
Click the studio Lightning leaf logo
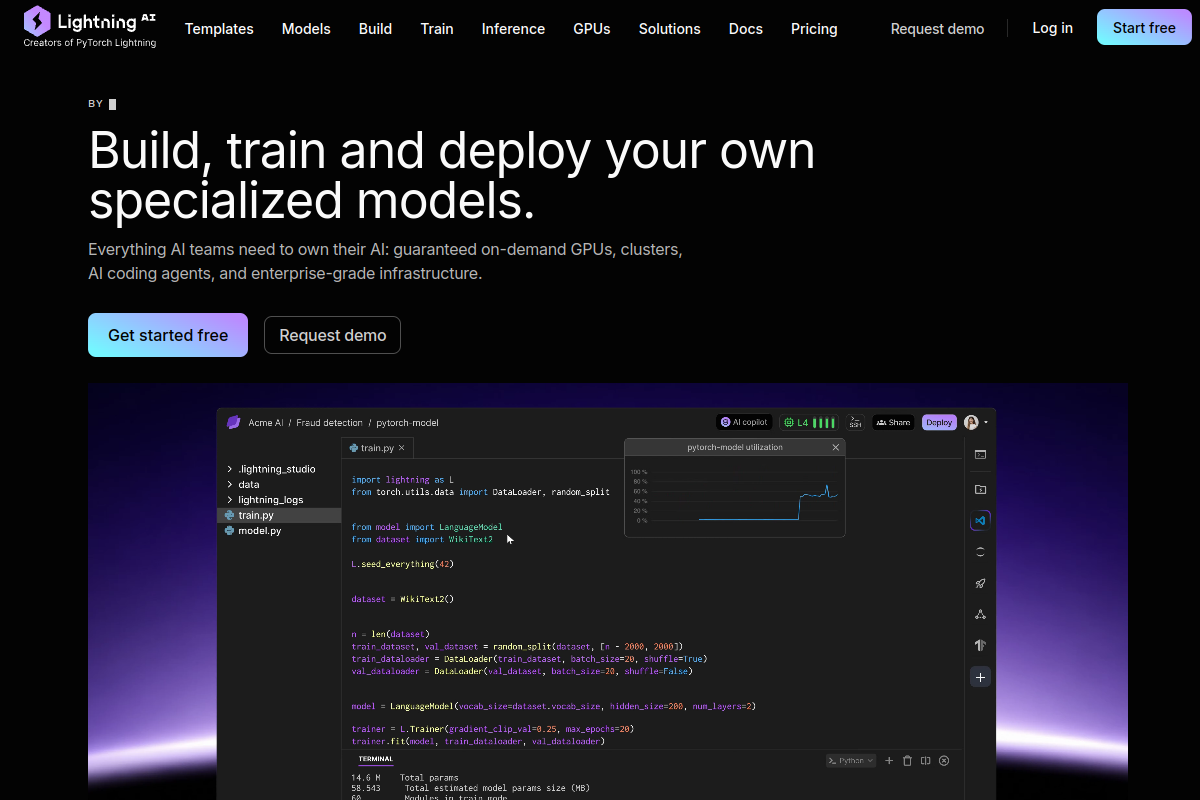(x=234, y=423)
